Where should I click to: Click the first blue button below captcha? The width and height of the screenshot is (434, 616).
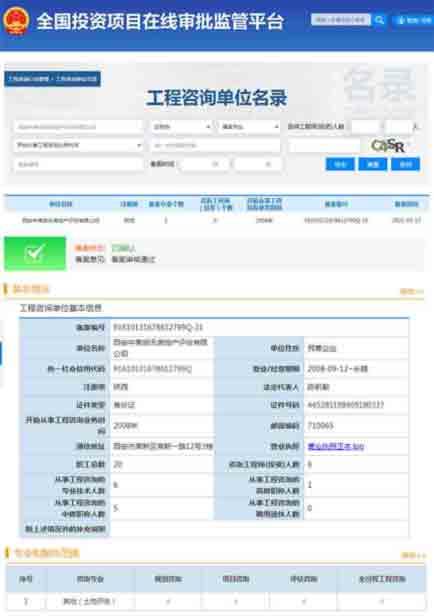(340, 164)
